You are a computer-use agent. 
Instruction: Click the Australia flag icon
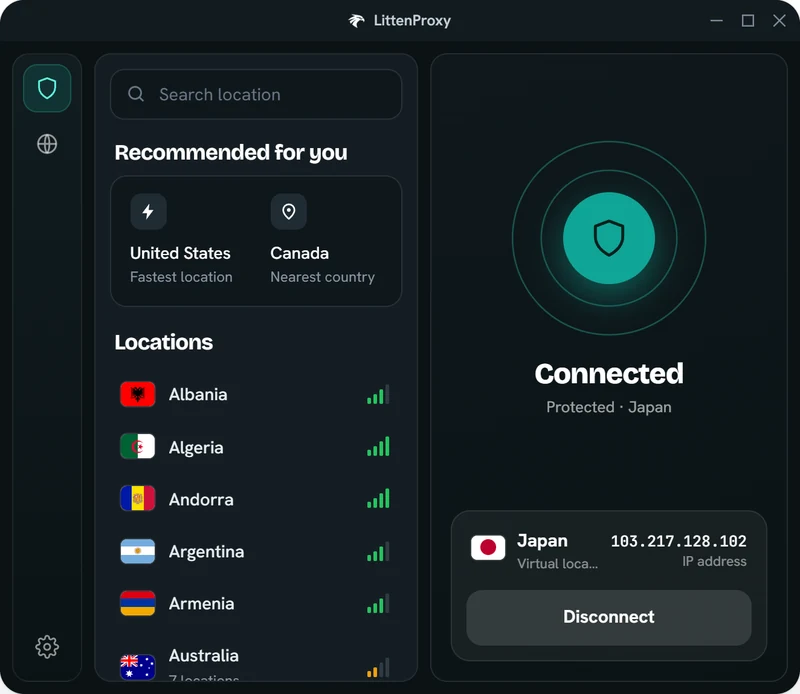[138, 667]
